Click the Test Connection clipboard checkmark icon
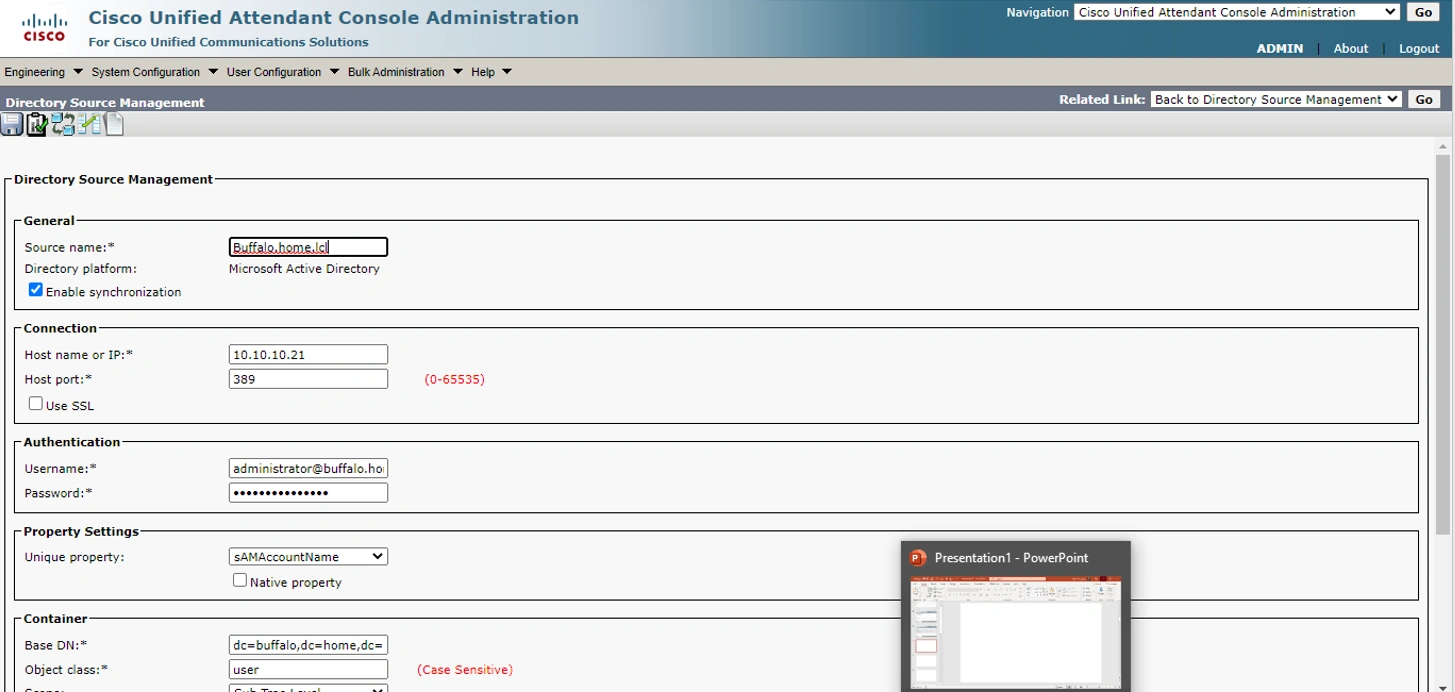1455x692 pixels. coord(37,124)
